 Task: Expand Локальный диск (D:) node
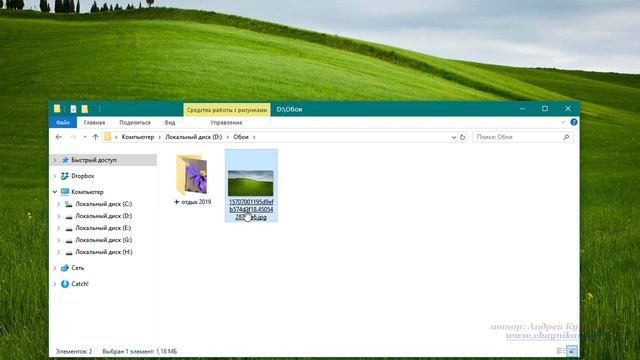coord(59,216)
